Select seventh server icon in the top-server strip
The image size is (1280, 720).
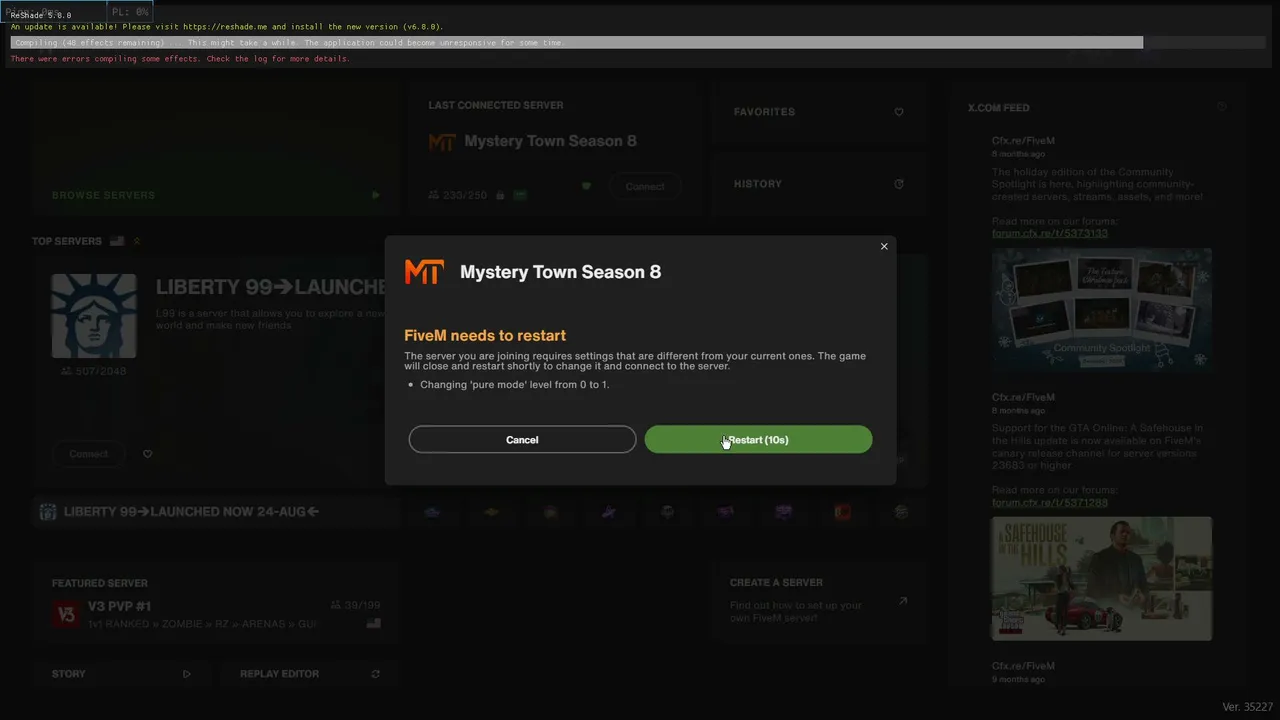point(784,512)
